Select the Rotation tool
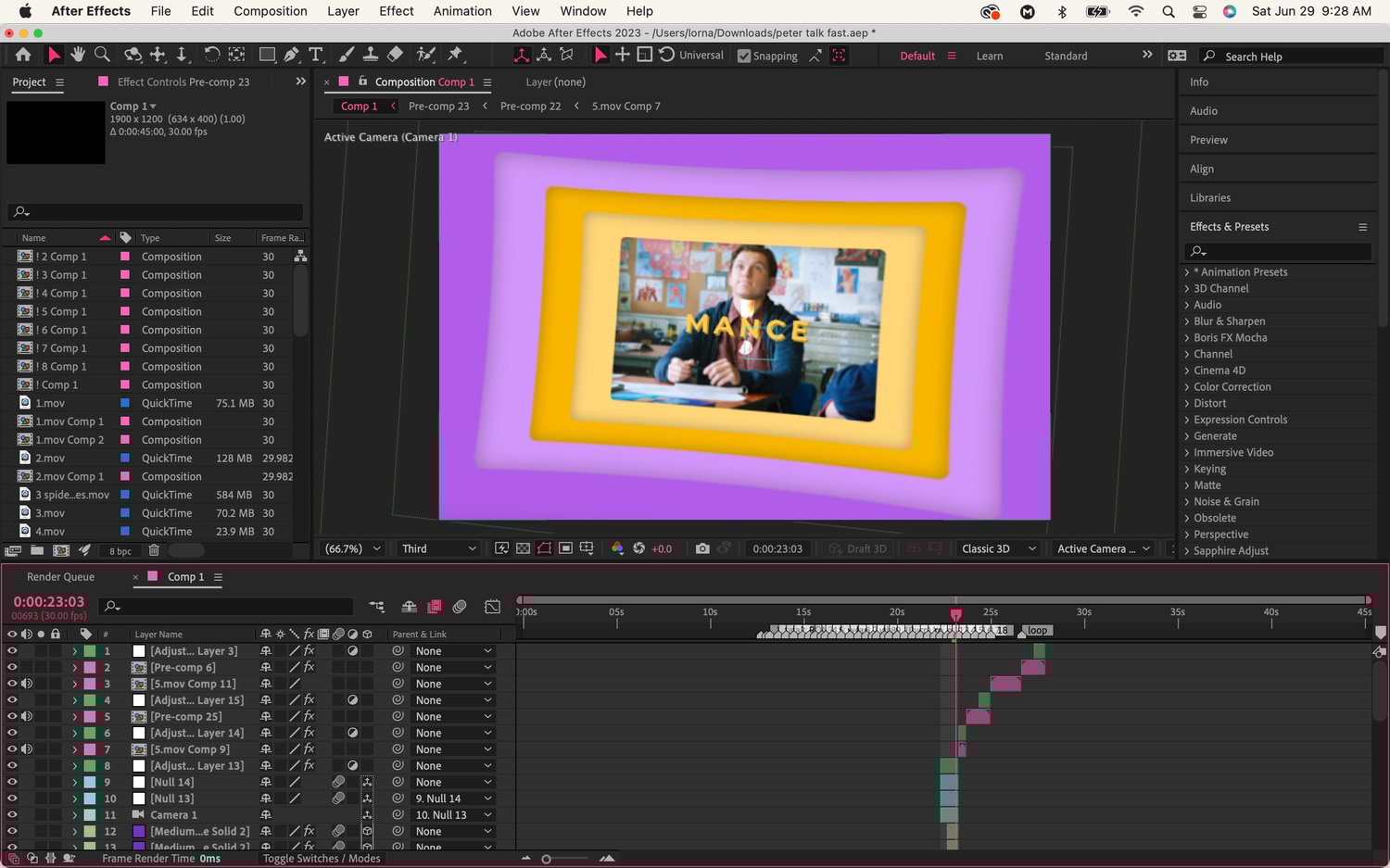Screen dimensions: 1390x868 [x=211, y=55]
